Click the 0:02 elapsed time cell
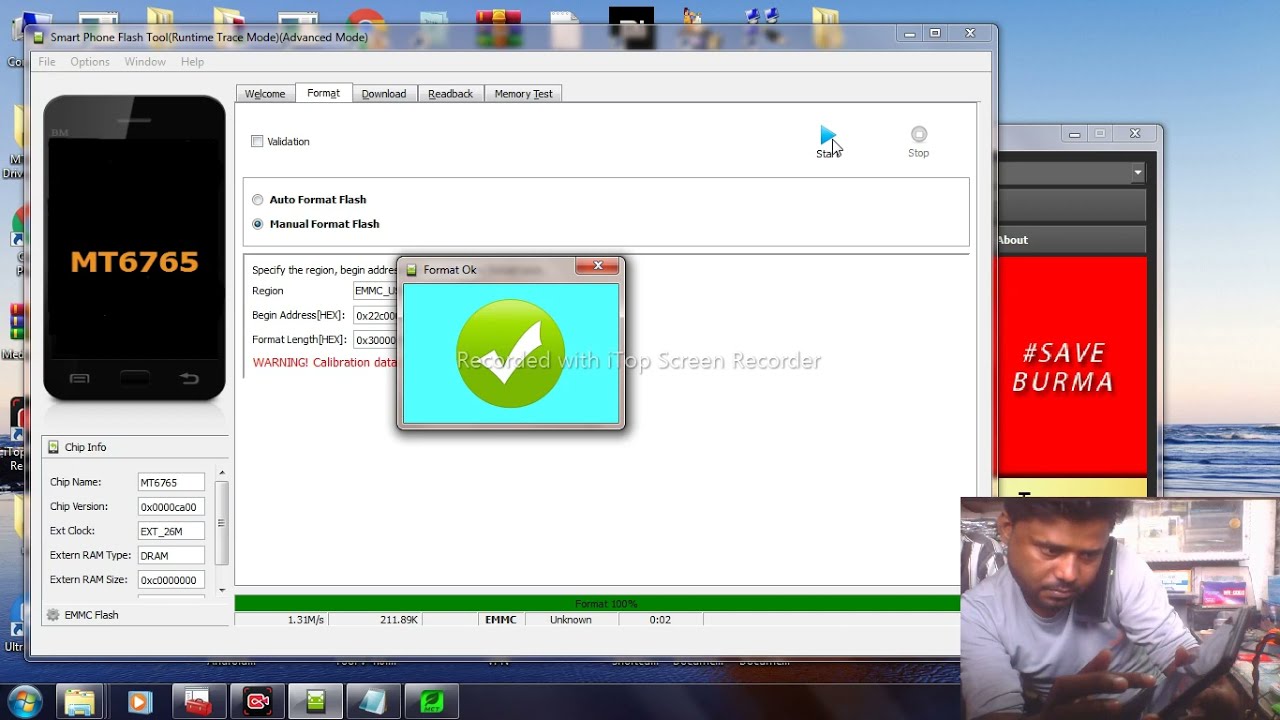This screenshot has width=1280, height=720. (x=660, y=620)
